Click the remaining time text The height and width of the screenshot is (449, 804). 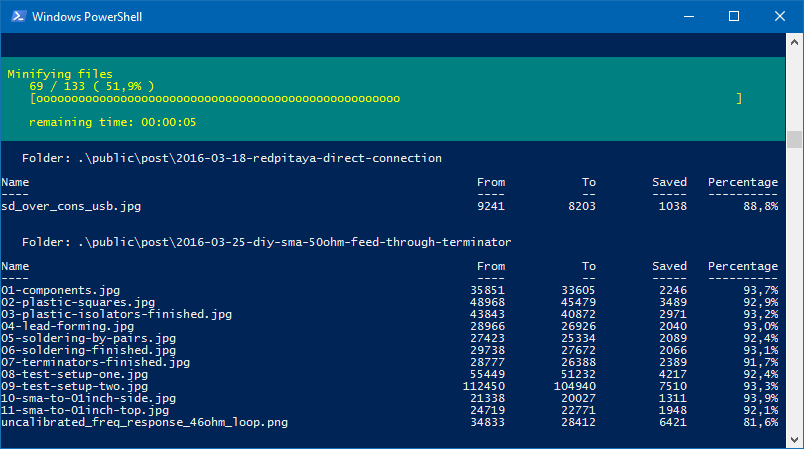[112, 122]
